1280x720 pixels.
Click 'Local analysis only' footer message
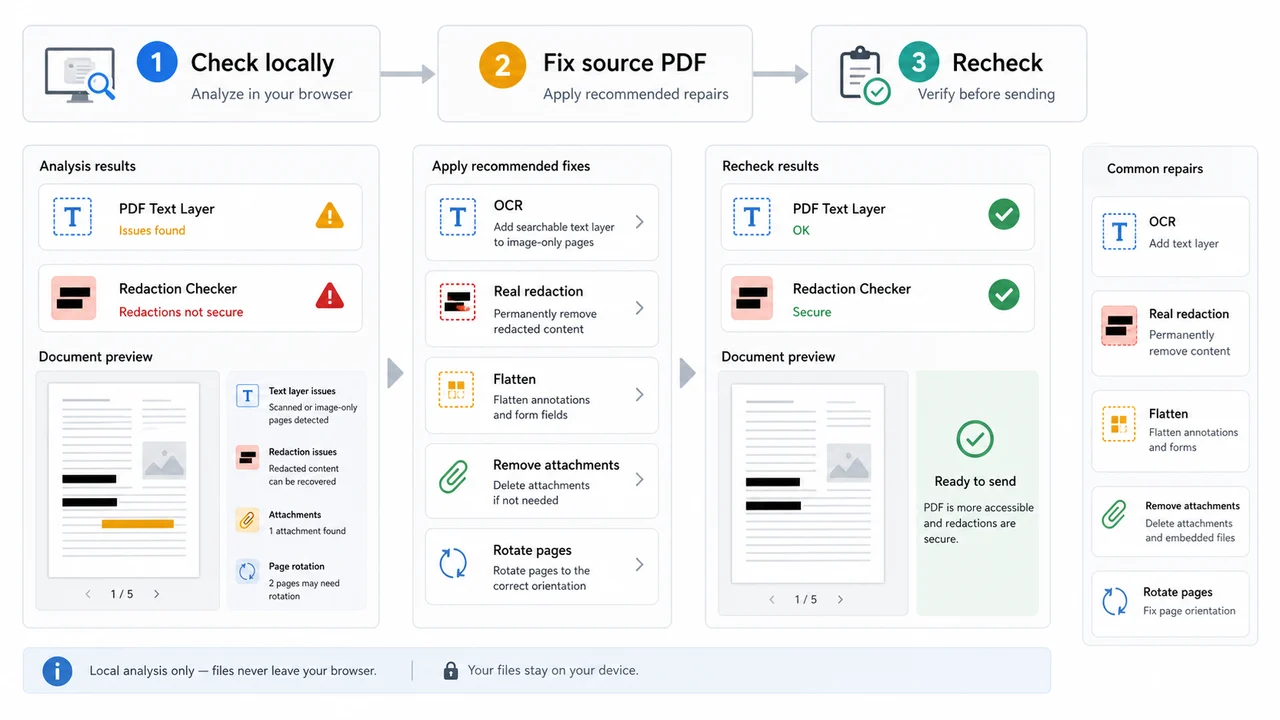click(x=233, y=671)
